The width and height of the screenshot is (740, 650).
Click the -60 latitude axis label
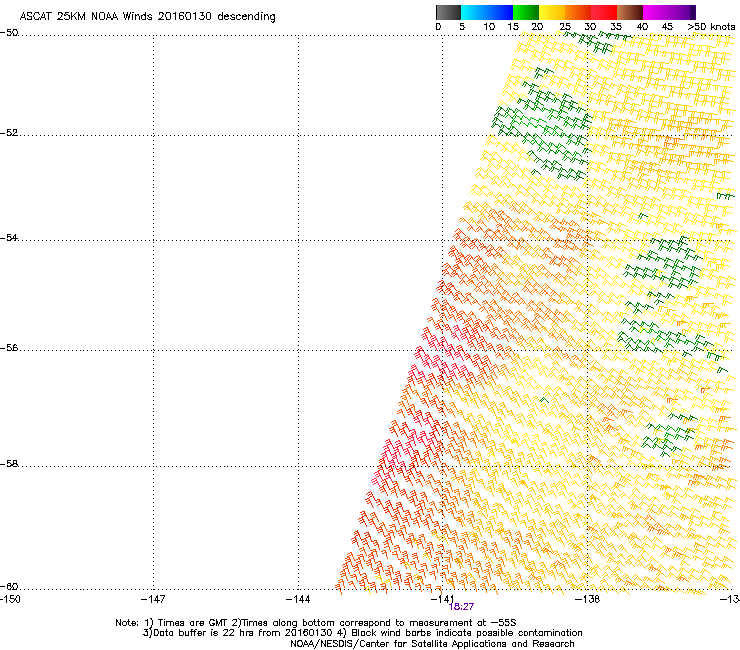point(9,586)
